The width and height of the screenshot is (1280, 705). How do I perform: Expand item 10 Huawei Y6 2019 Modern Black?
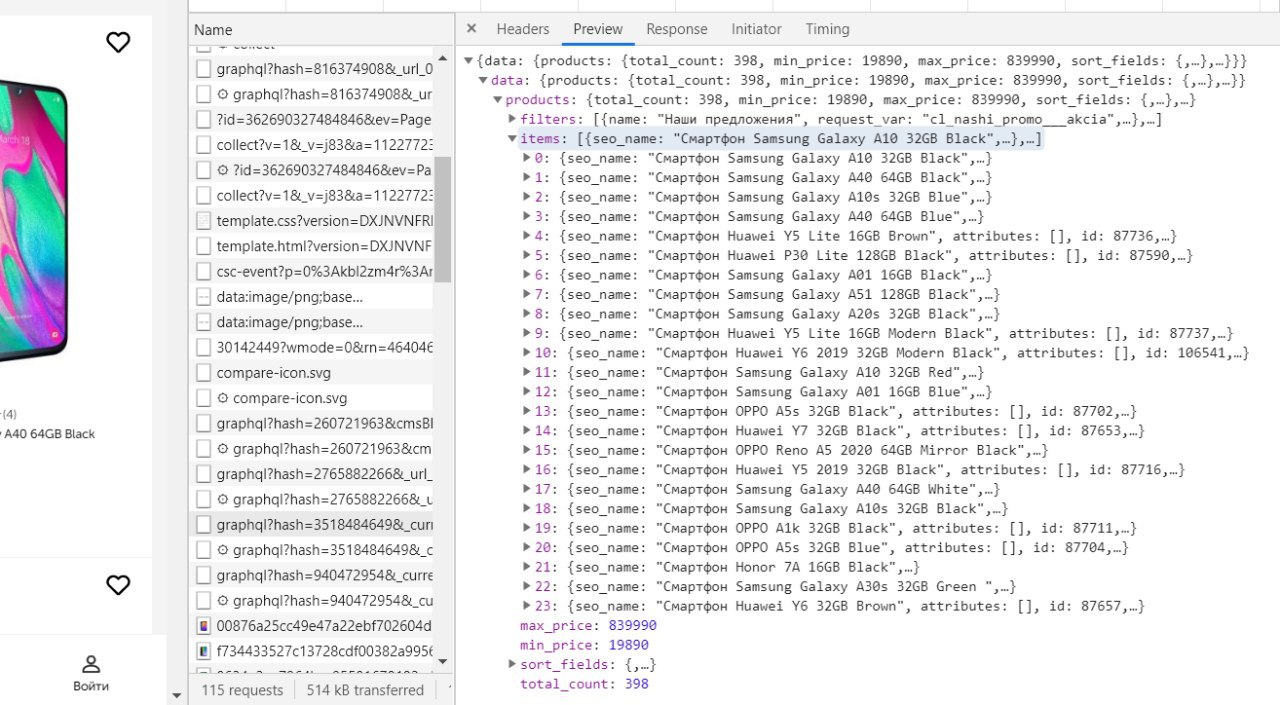pyautogui.click(x=528, y=353)
